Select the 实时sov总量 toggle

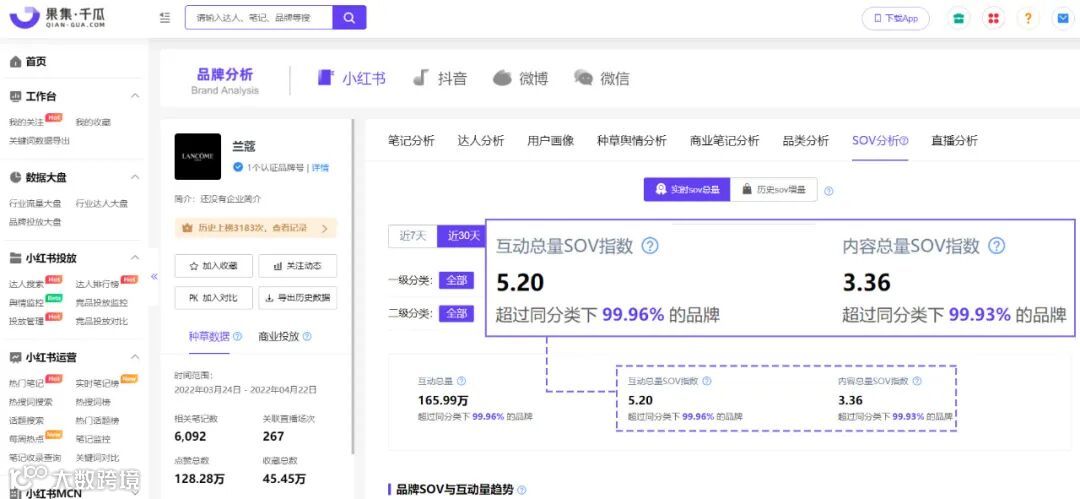[x=687, y=190]
